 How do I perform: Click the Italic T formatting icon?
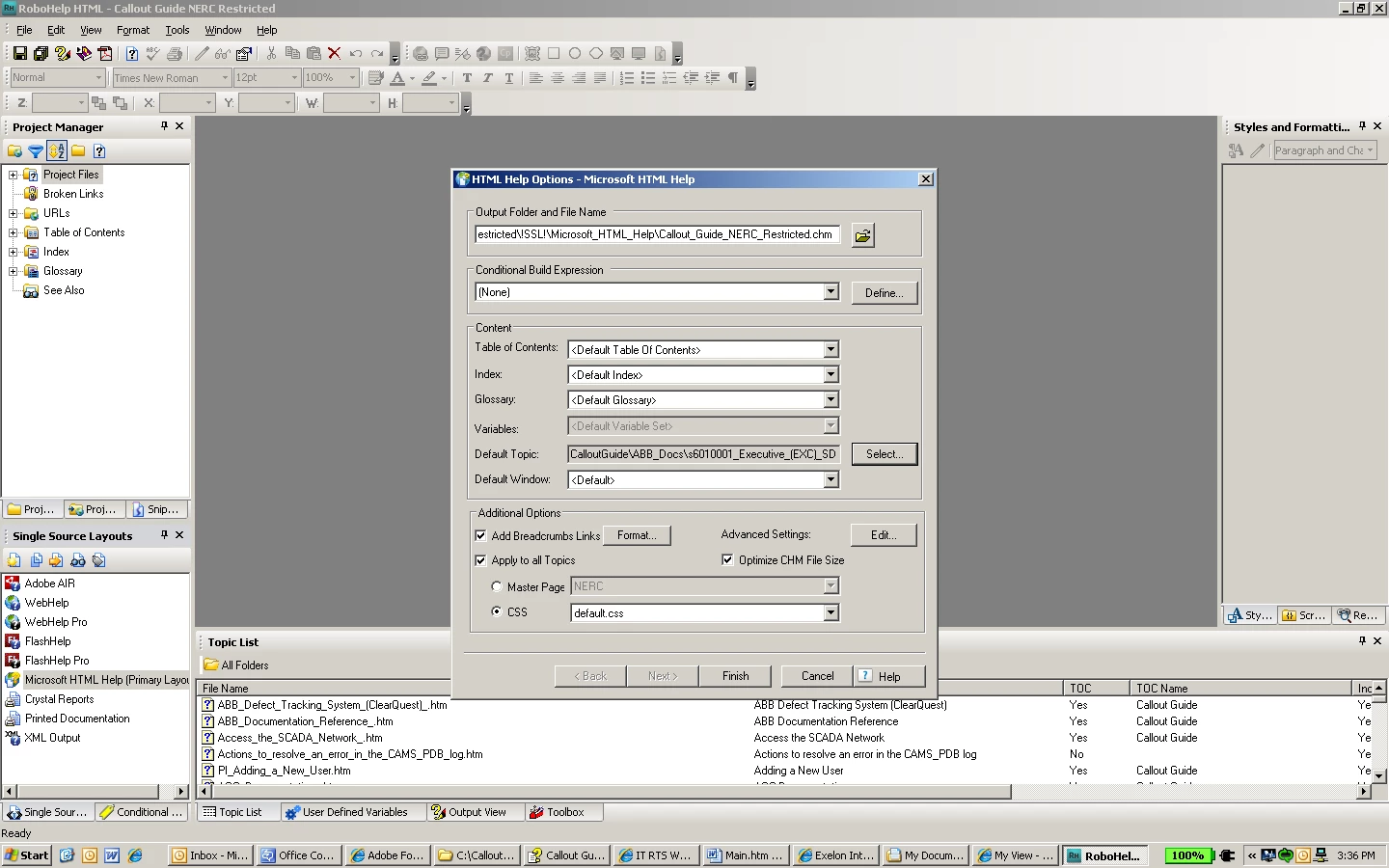click(488, 78)
